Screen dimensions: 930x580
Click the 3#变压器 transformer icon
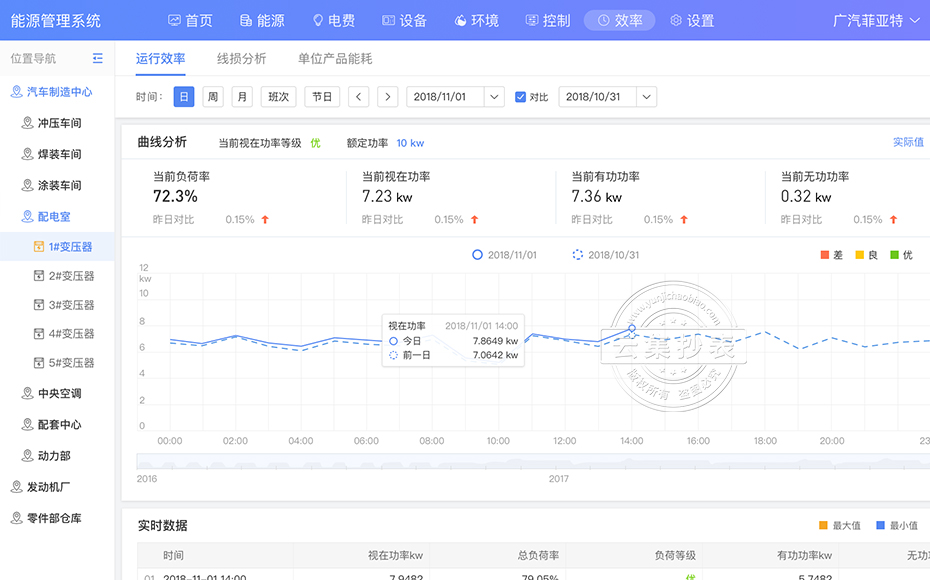(x=39, y=305)
